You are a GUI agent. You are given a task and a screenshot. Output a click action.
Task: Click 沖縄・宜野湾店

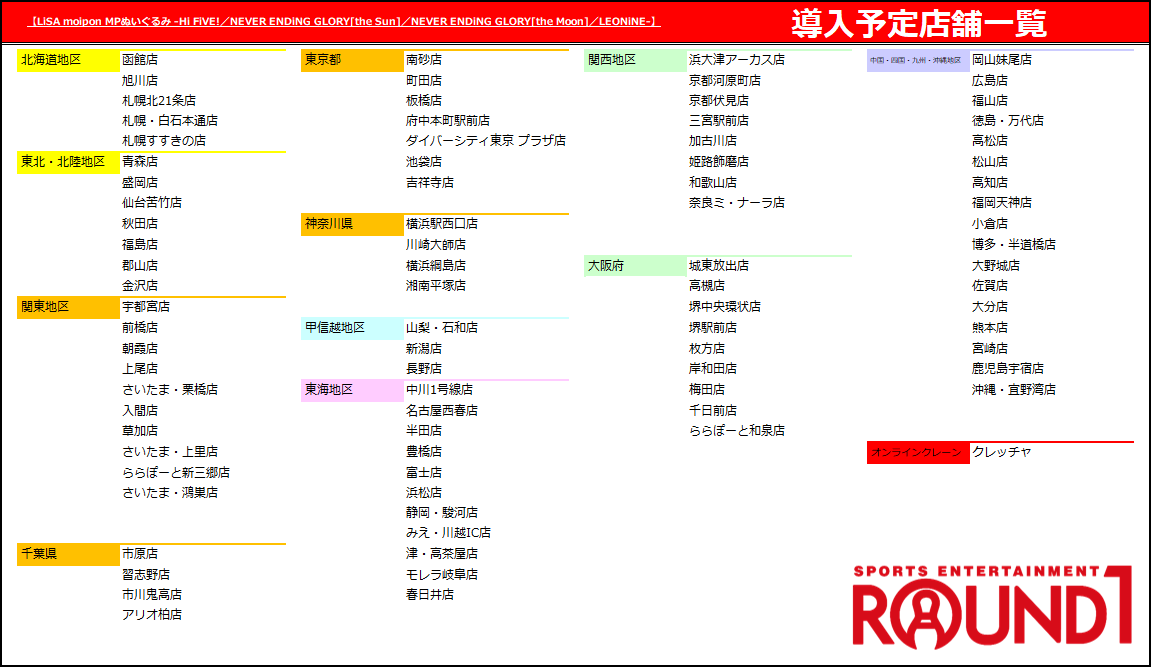point(1014,389)
